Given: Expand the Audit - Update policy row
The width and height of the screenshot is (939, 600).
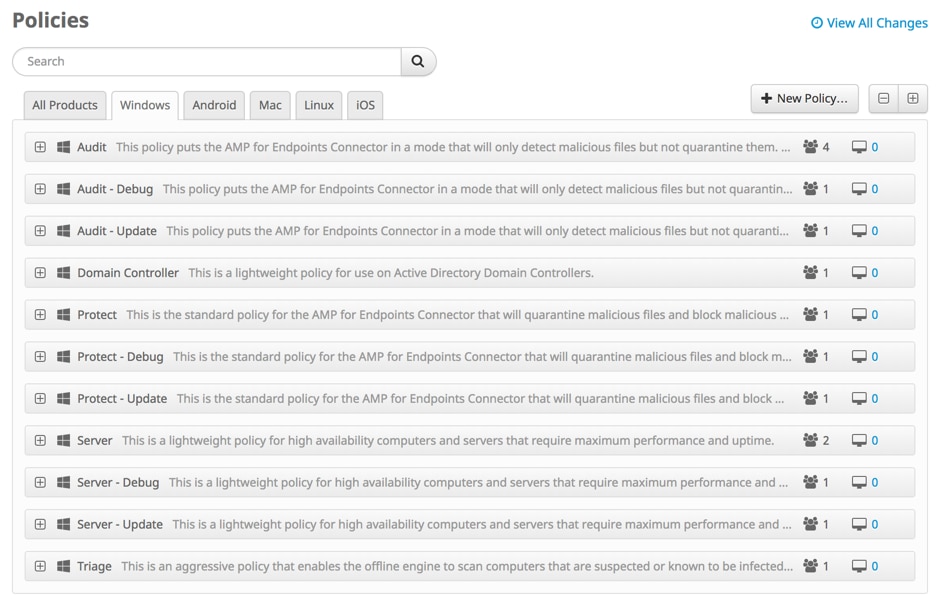Looking at the screenshot, I should [x=40, y=231].
